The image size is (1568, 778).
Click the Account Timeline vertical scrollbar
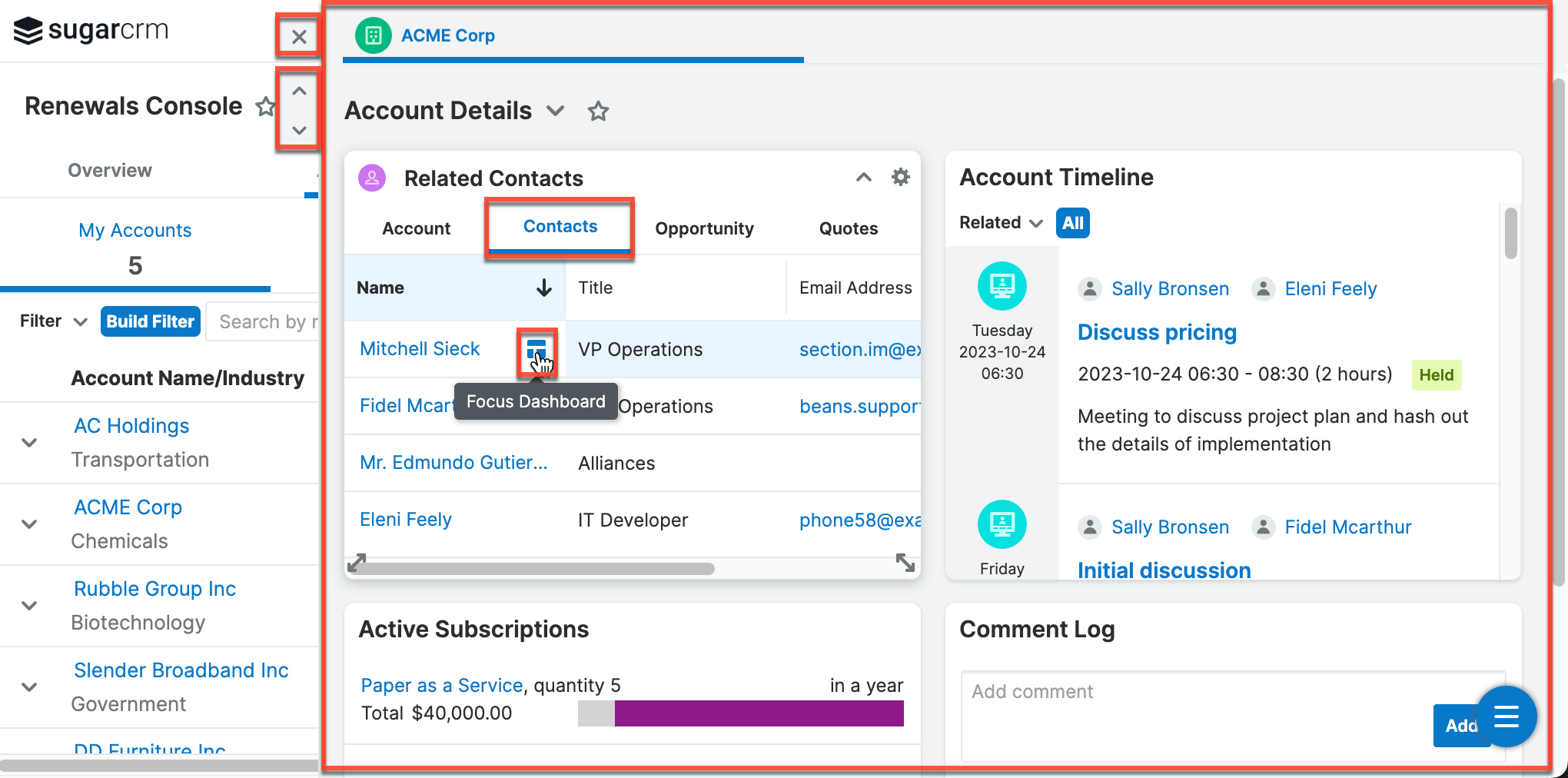coord(1510,233)
